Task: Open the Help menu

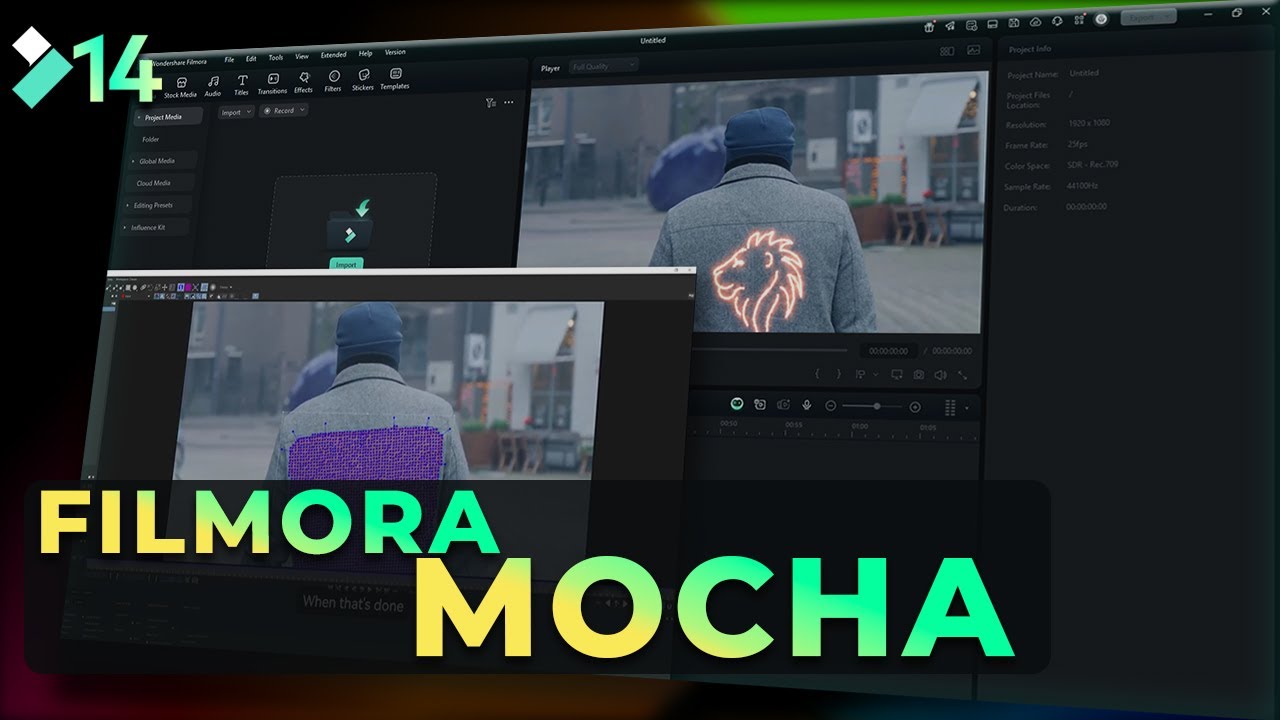Action: pyautogui.click(x=366, y=54)
